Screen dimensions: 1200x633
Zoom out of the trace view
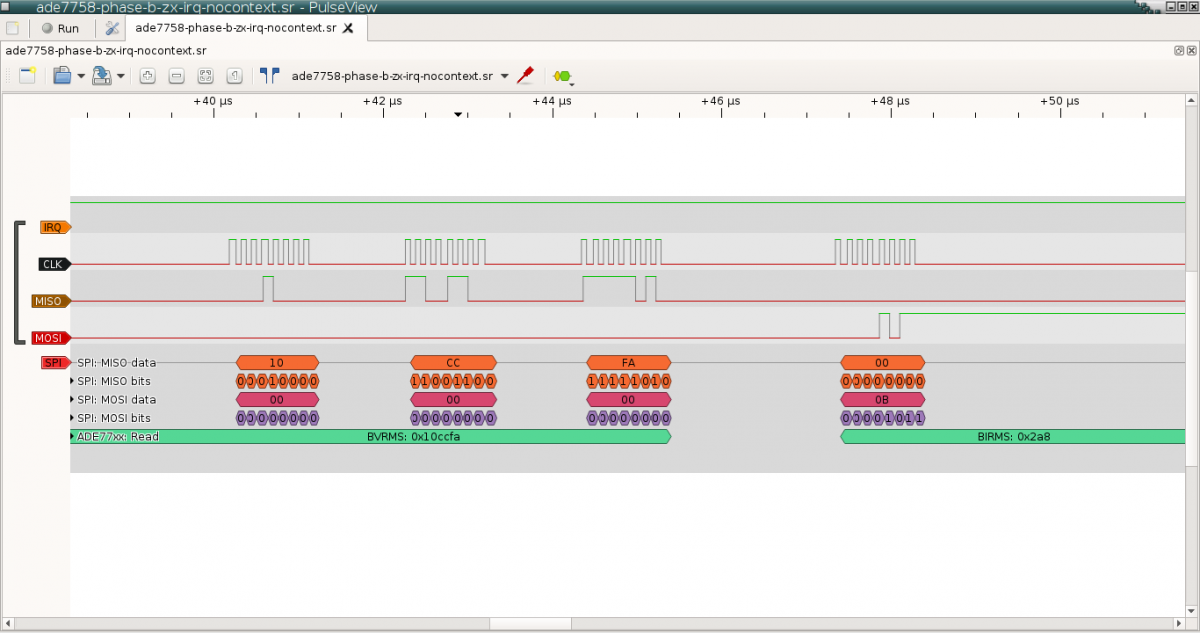(x=176, y=75)
